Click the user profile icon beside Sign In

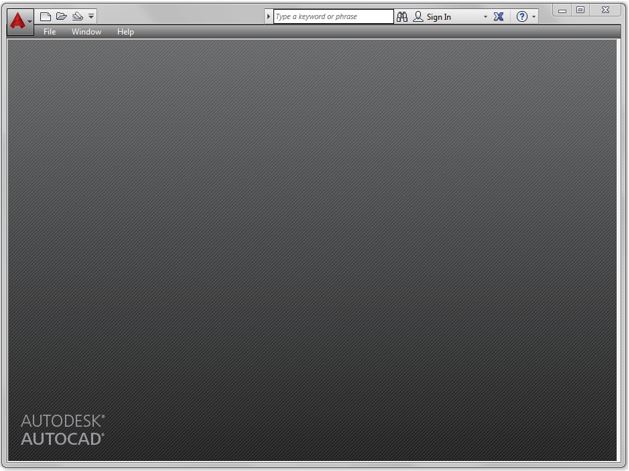pyautogui.click(x=418, y=17)
